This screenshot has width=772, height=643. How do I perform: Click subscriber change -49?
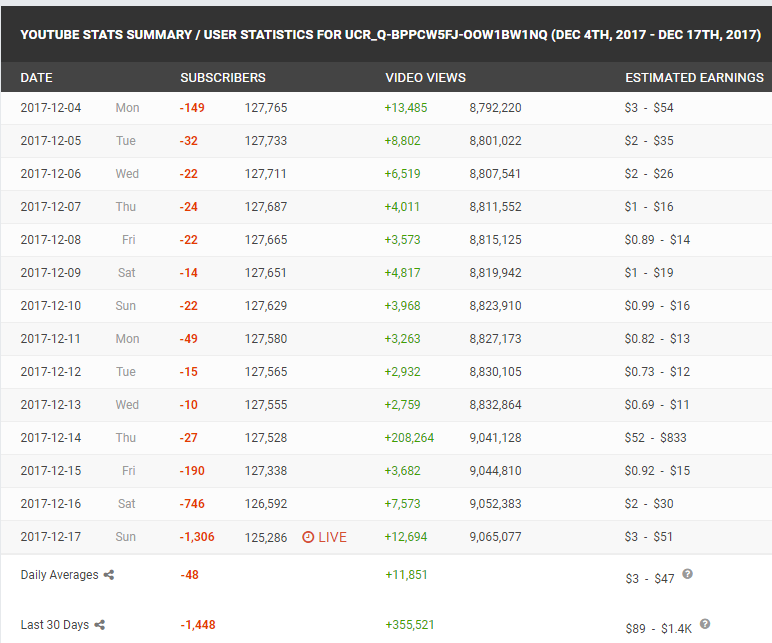point(189,339)
